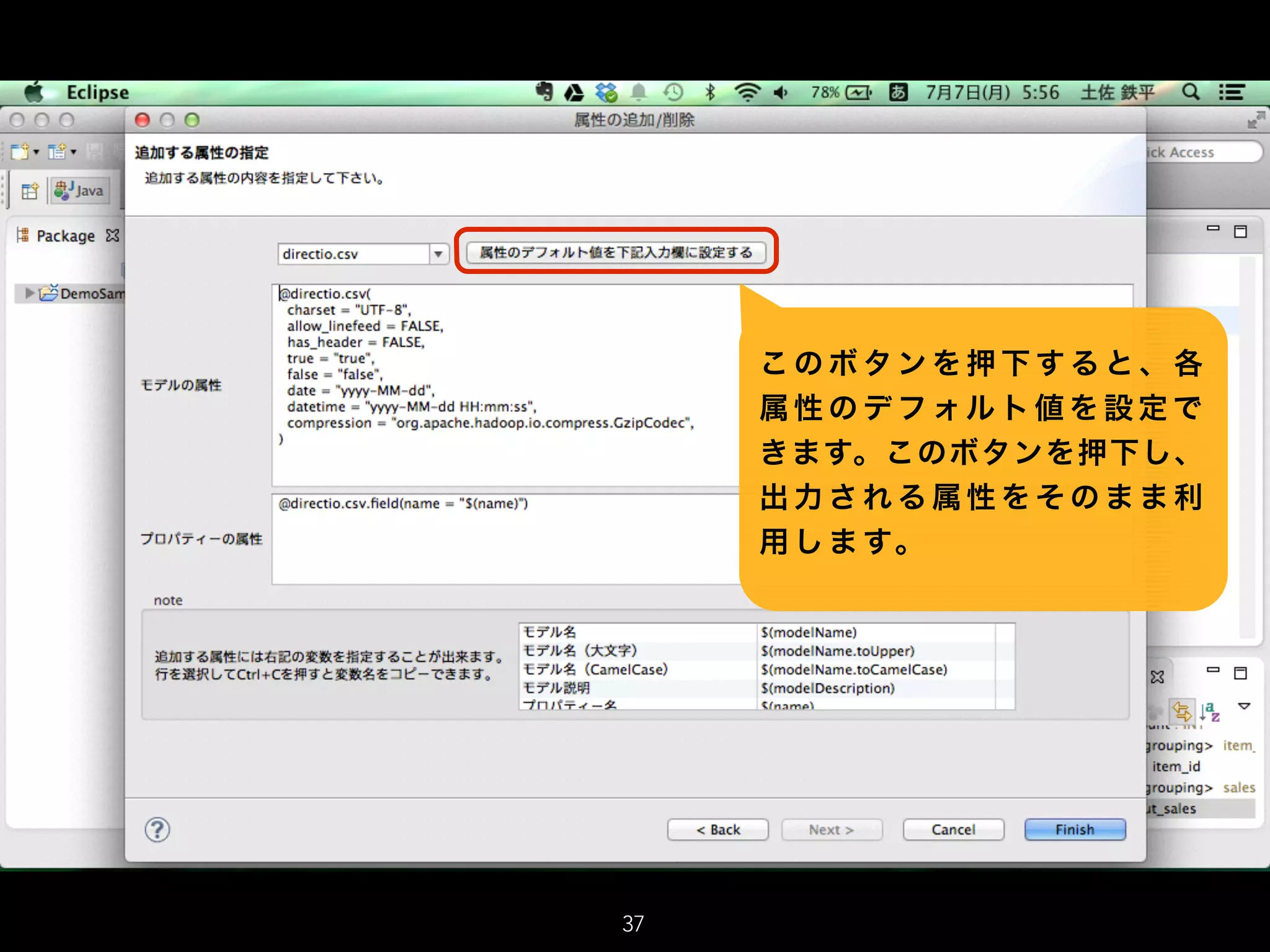Screen dimensions: 1270x952
Task: Click the Back button
Action: pos(717,829)
